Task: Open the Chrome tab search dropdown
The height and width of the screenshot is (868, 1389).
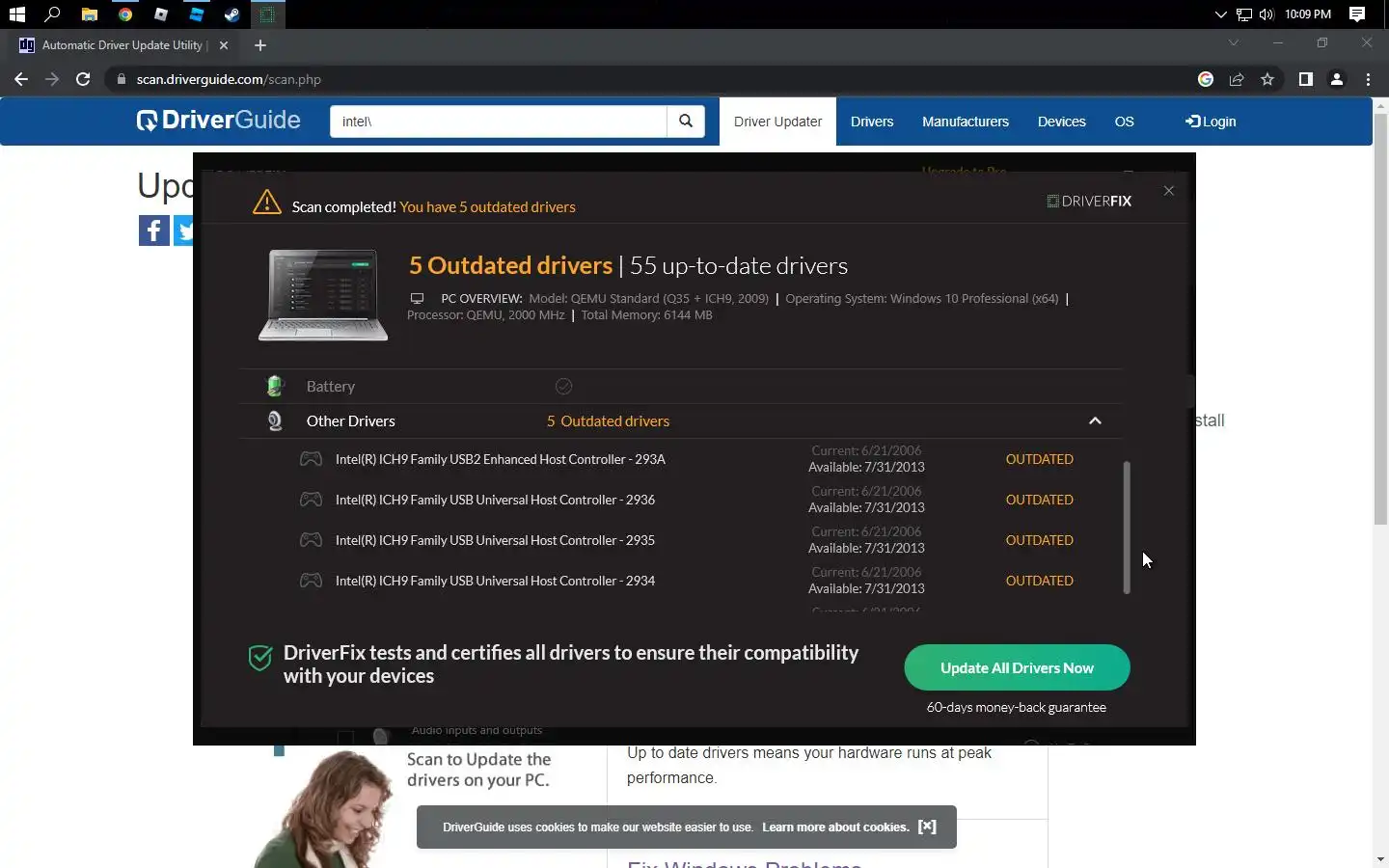Action: tap(1233, 42)
